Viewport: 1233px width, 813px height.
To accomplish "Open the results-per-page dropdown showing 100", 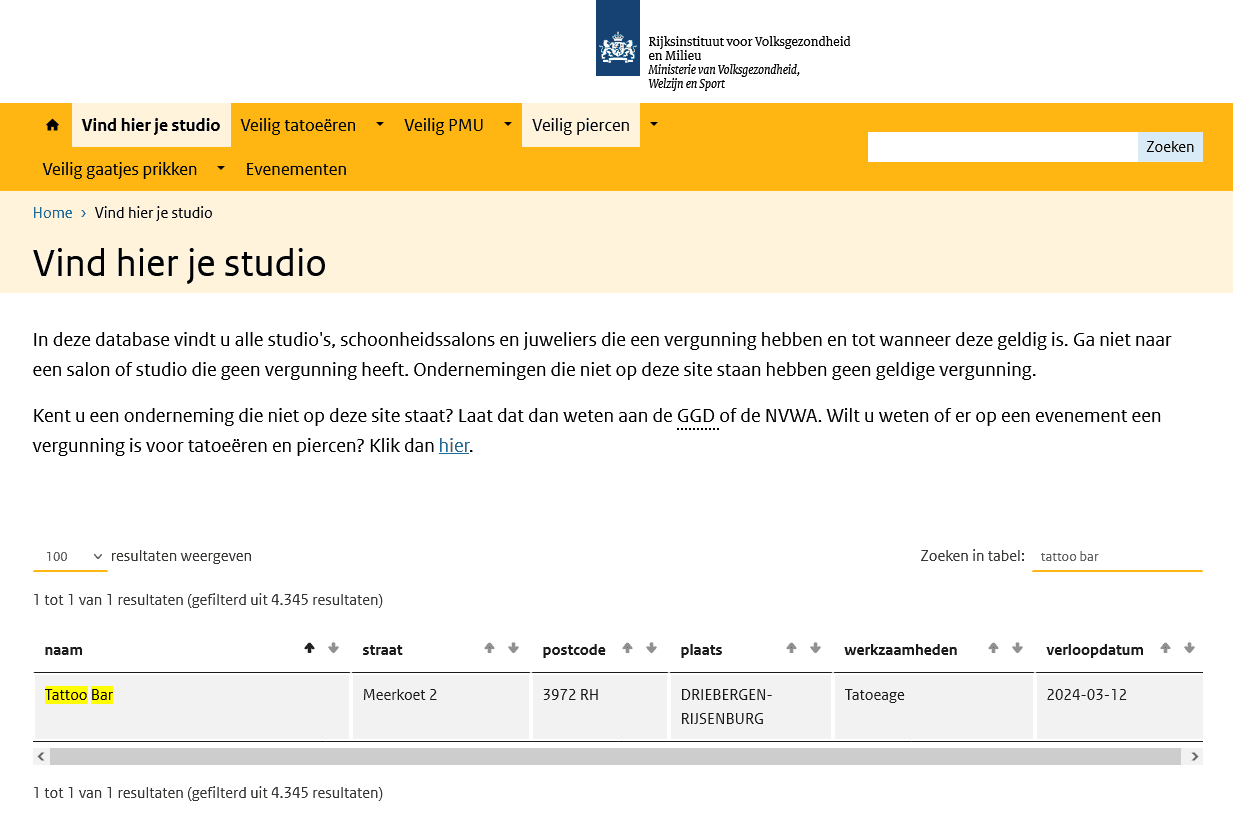I will click(70, 557).
